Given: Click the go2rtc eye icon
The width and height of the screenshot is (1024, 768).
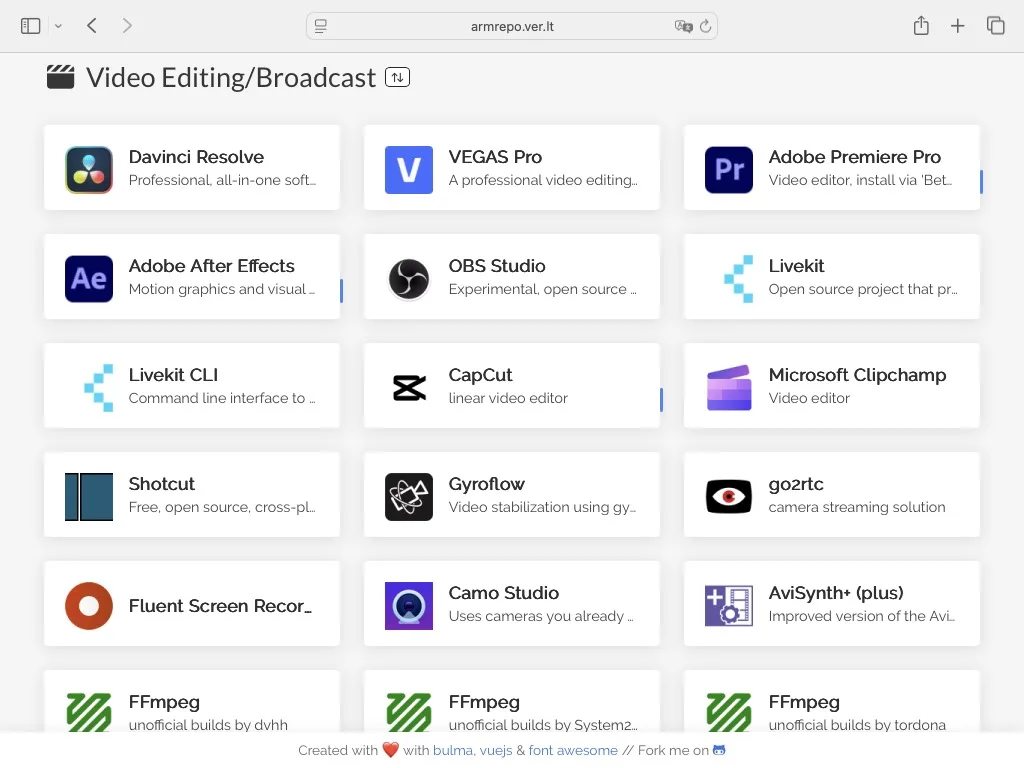Looking at the screenshot, I should pos(729,497).
